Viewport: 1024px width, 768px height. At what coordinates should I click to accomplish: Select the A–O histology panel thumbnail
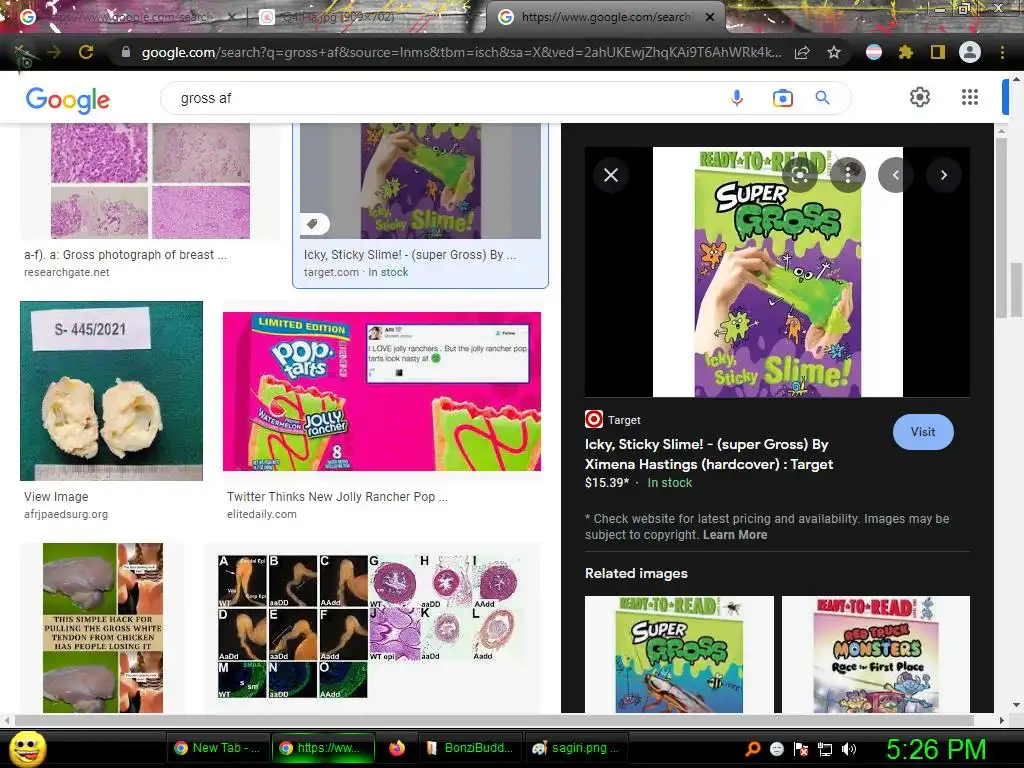[372, 627]
